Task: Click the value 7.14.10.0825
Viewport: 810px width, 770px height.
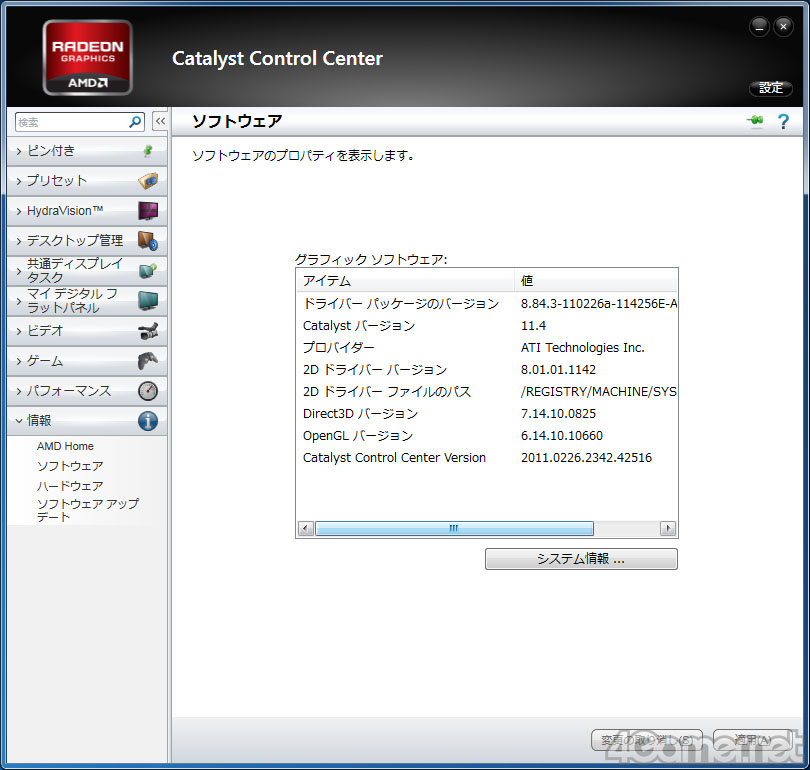Action: [x=558, y=414]
